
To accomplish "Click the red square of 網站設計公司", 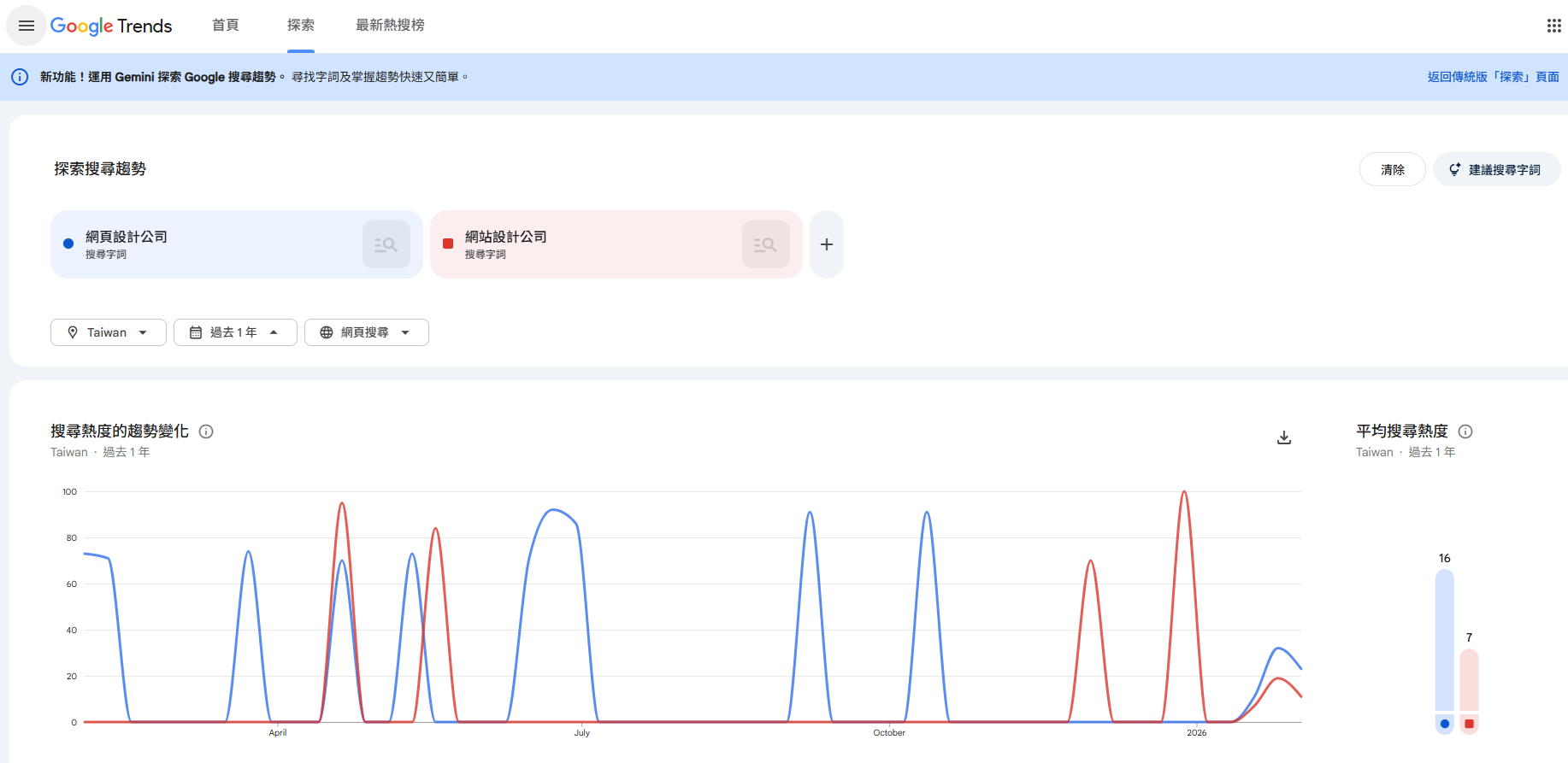I will (x=448, y=244).
